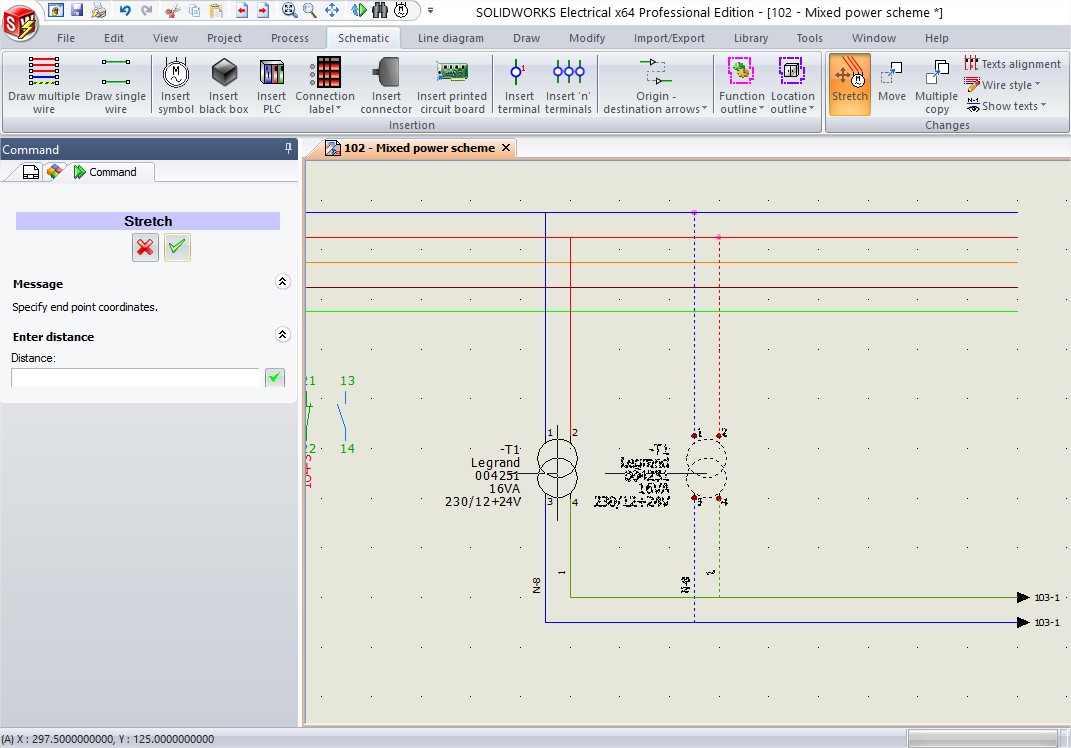Collapse the Enter distance section
The image size is (1071, 748).
coord(282,336)
